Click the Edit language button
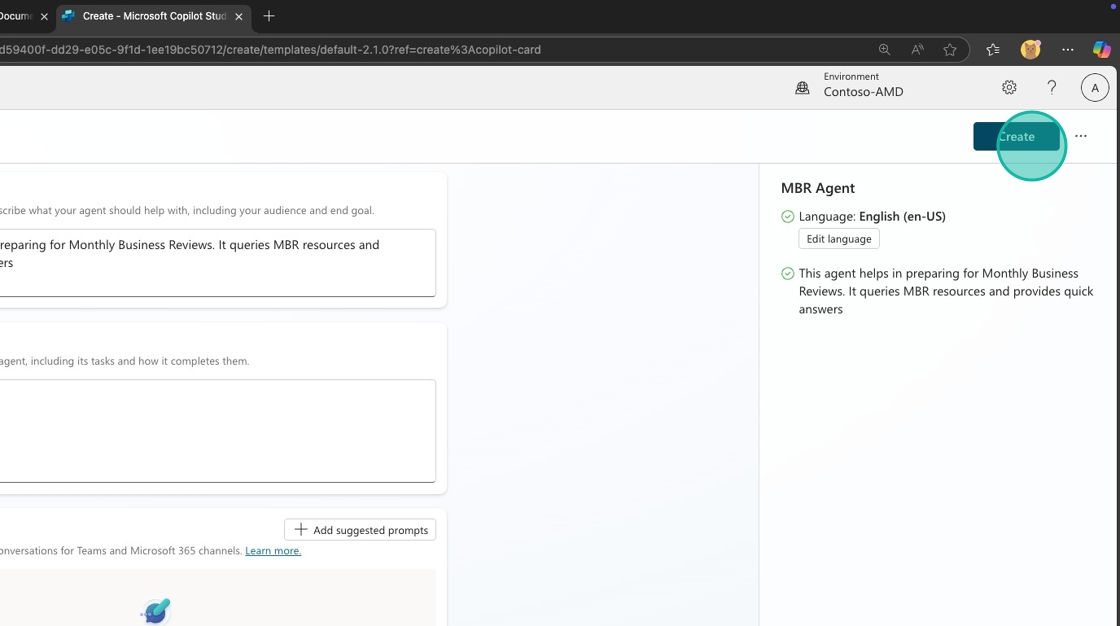This screenshot has height=626, width=1120. [x=838, y=239]
